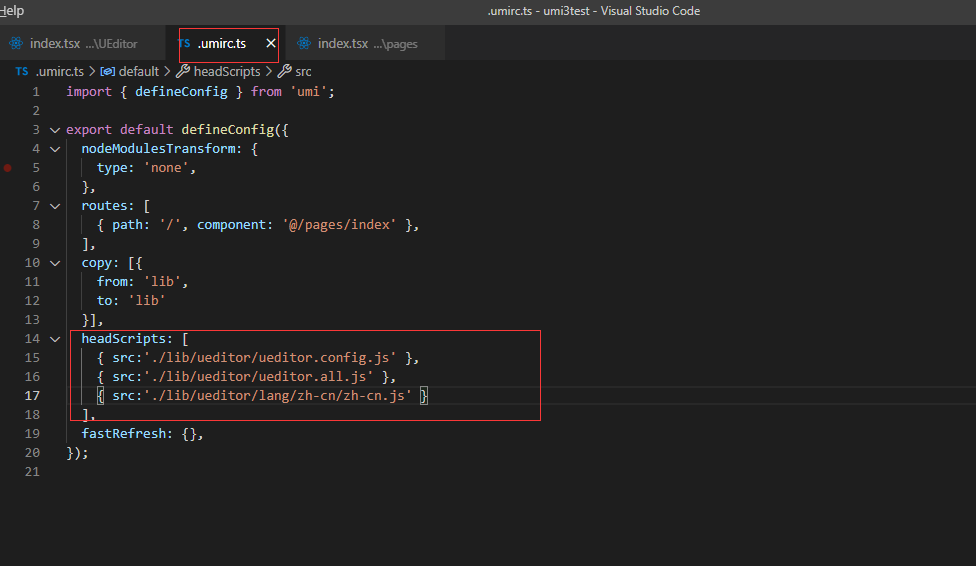The image size is (976, 566).
Task: Click 'component' key on line 8
Action: click(232, 224)
